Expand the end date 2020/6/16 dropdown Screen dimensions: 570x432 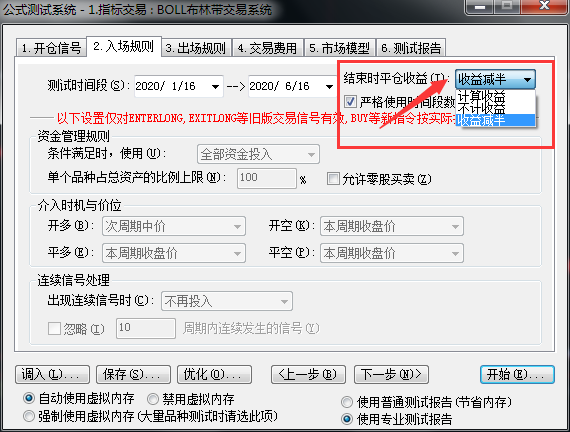click(329, 87)
